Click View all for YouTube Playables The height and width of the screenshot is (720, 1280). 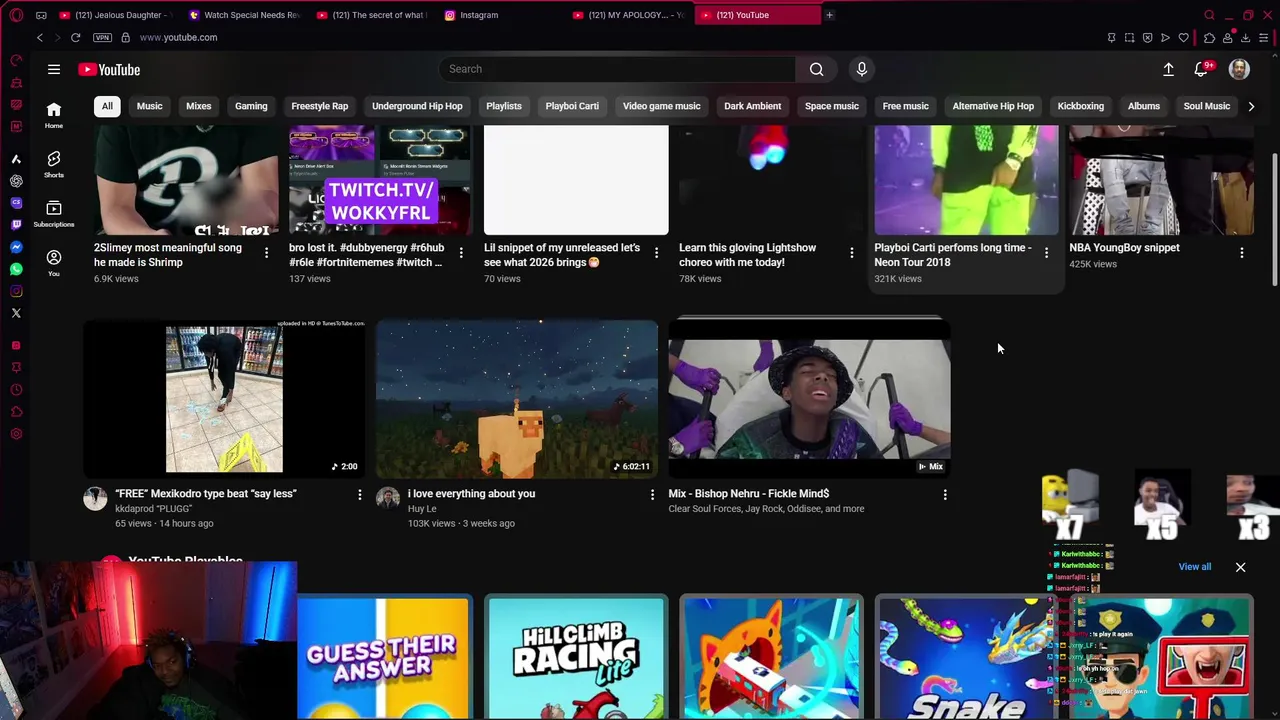tap(1194, 567)
